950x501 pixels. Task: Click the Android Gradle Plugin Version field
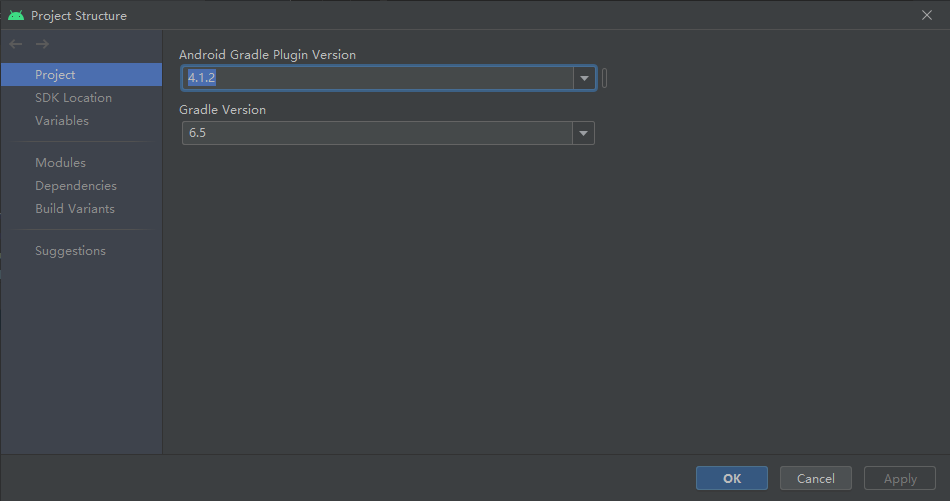coord(377,79)
